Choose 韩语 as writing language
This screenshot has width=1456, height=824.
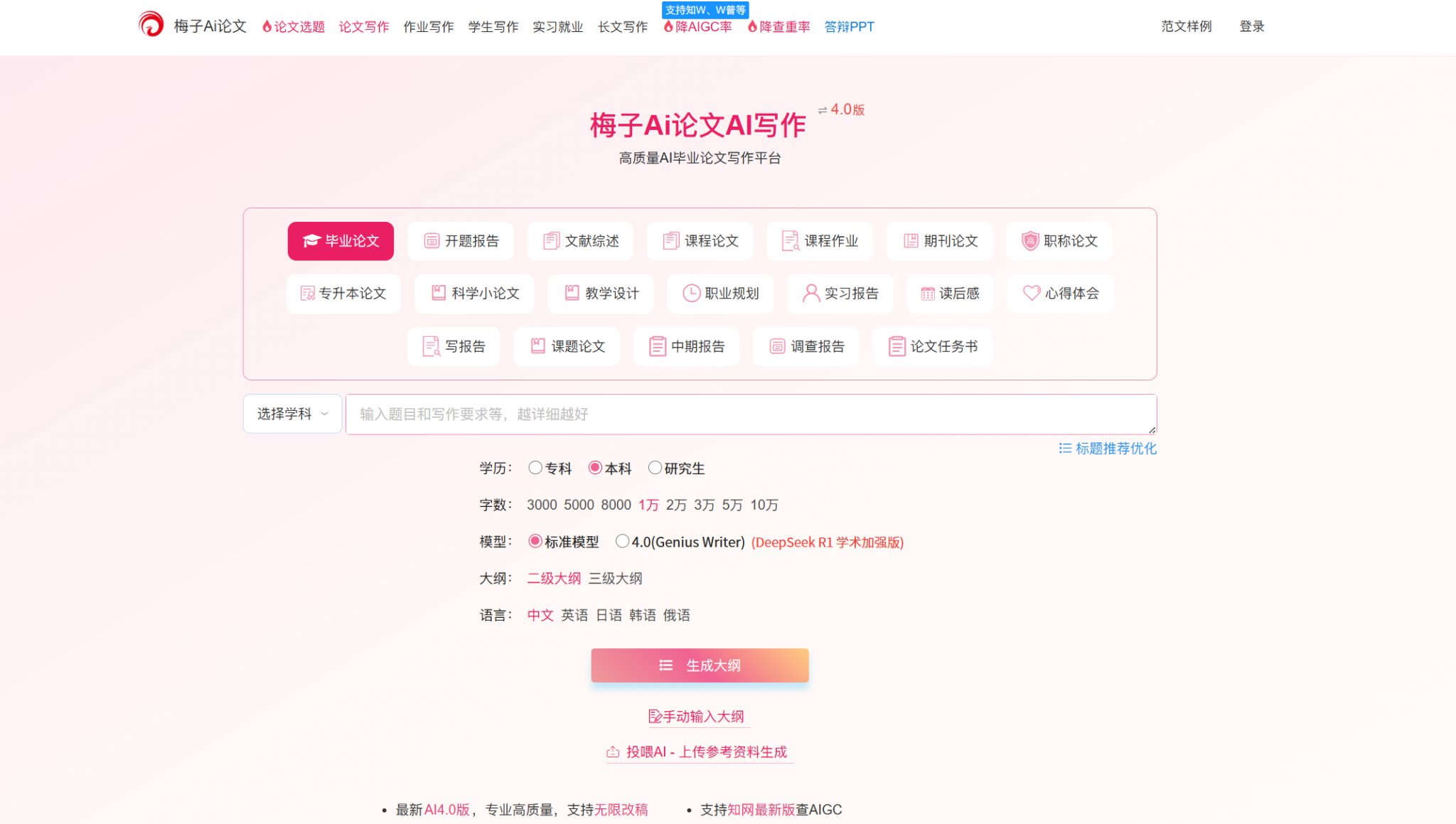tap(643, 616)
